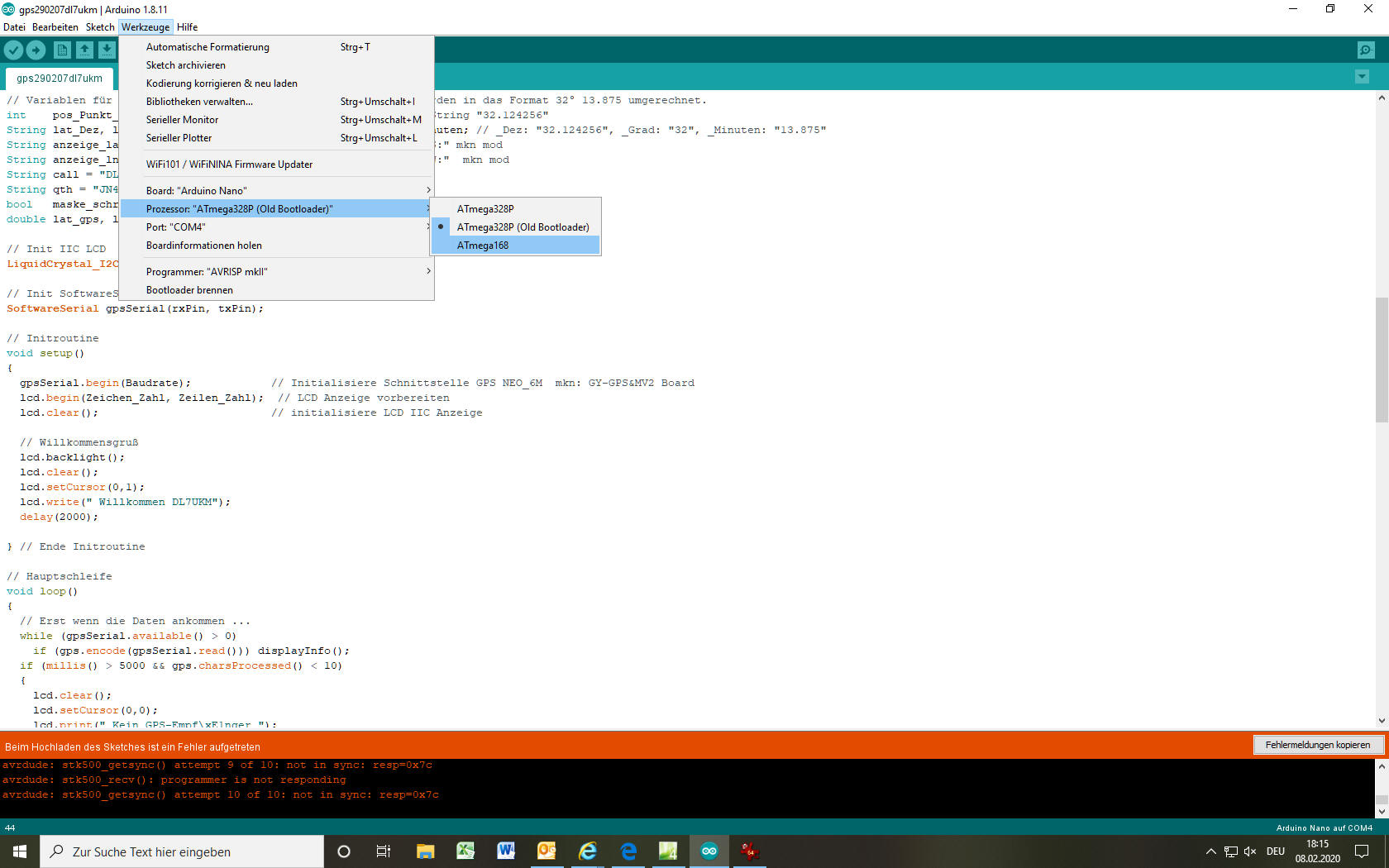The image size is (1389, 868).
Task: Open Excel from the taskbar
Action: pos(465,851)
